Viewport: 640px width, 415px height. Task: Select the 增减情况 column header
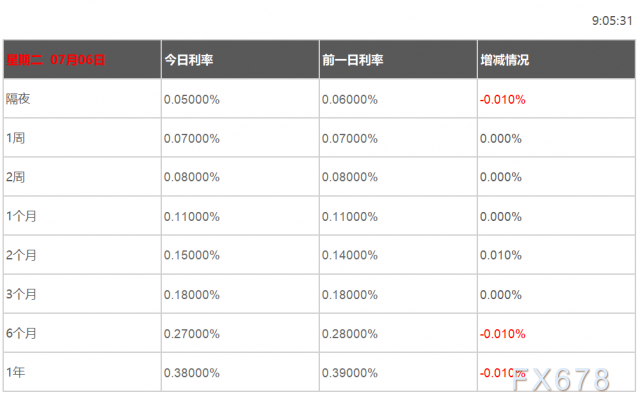tap(505, 60)
